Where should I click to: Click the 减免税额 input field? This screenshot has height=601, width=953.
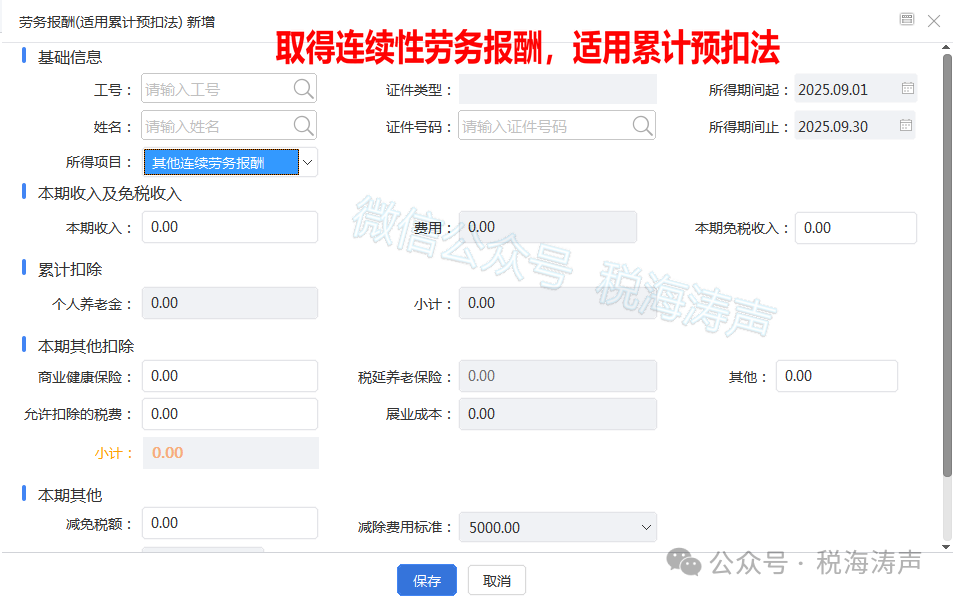click(230, 523)
